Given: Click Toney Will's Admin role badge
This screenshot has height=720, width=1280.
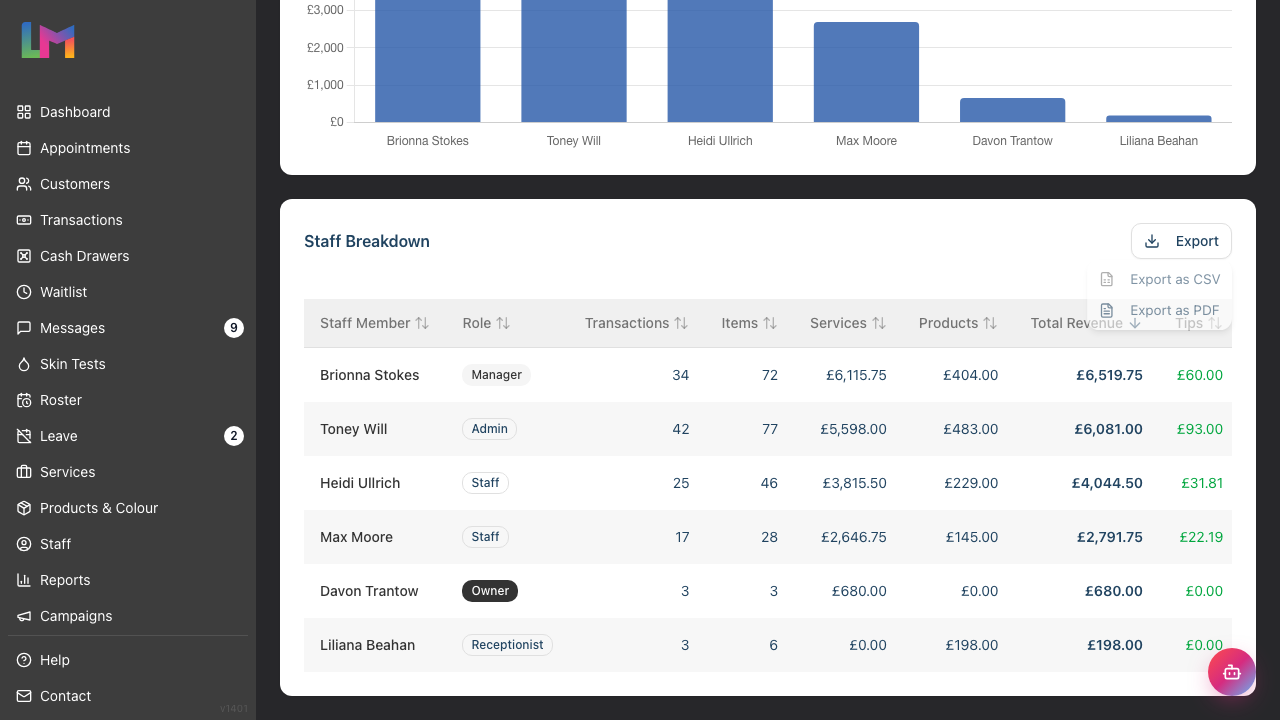Looking at the screenshot, I should point(489,429).
